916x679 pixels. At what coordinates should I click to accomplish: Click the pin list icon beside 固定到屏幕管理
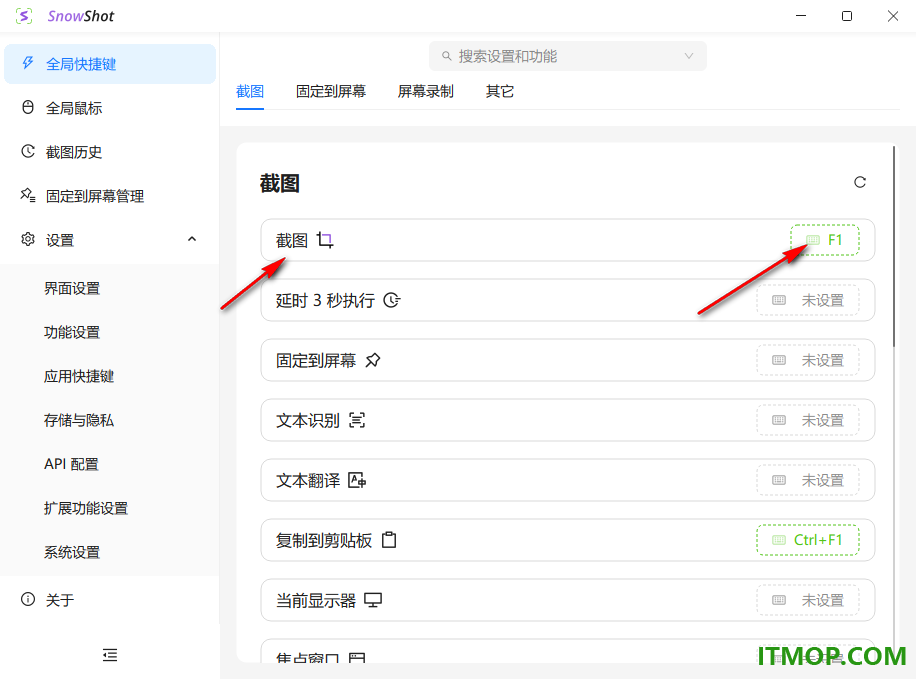tap(28, 195)
